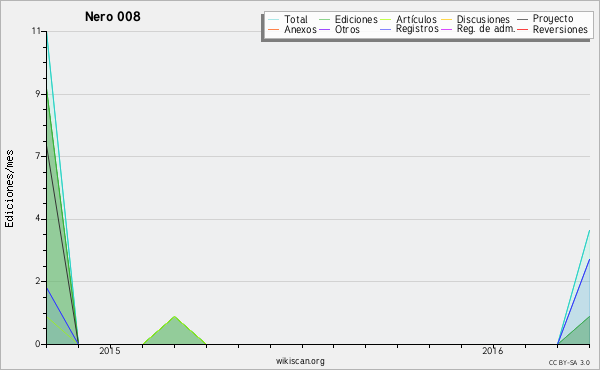The width and height of the screenshot is (600, 370).
Task: Click the blue Registros line rising in 2016
Action: (574, 301)
